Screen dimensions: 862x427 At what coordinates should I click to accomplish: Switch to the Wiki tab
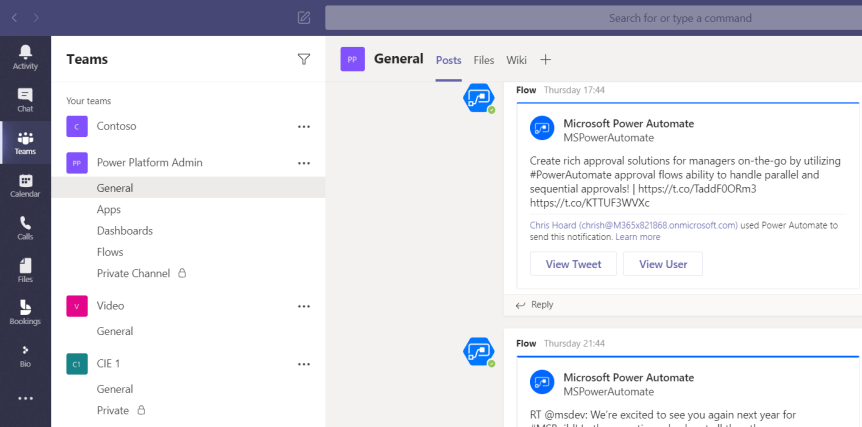point(516,60)
